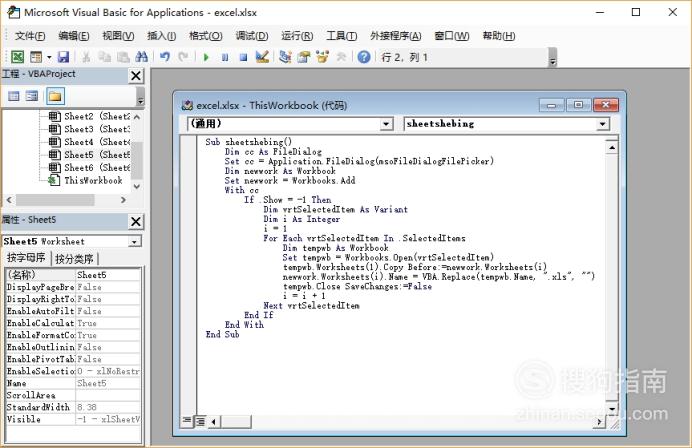Open the (通用) object dropdown

click(x=387, y=124)
